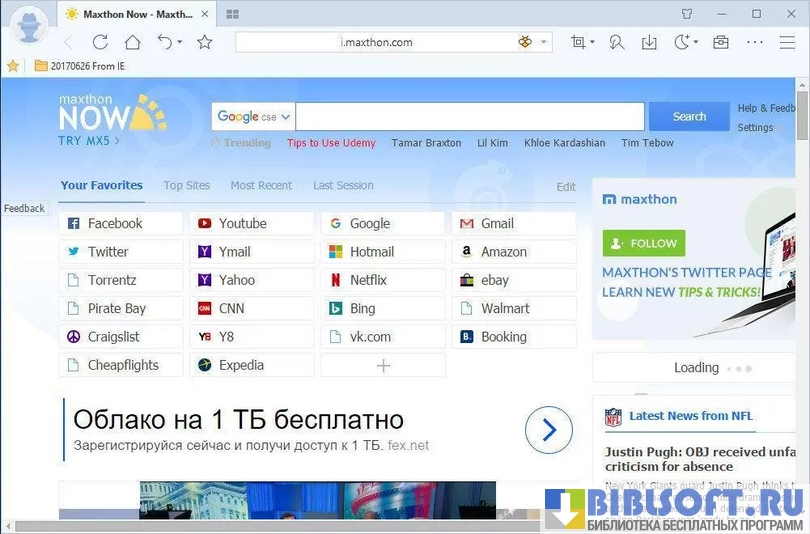Open the 20170626 From IE bookmarks folder
The width and height of the screenshot is (810, 534).
79,66
